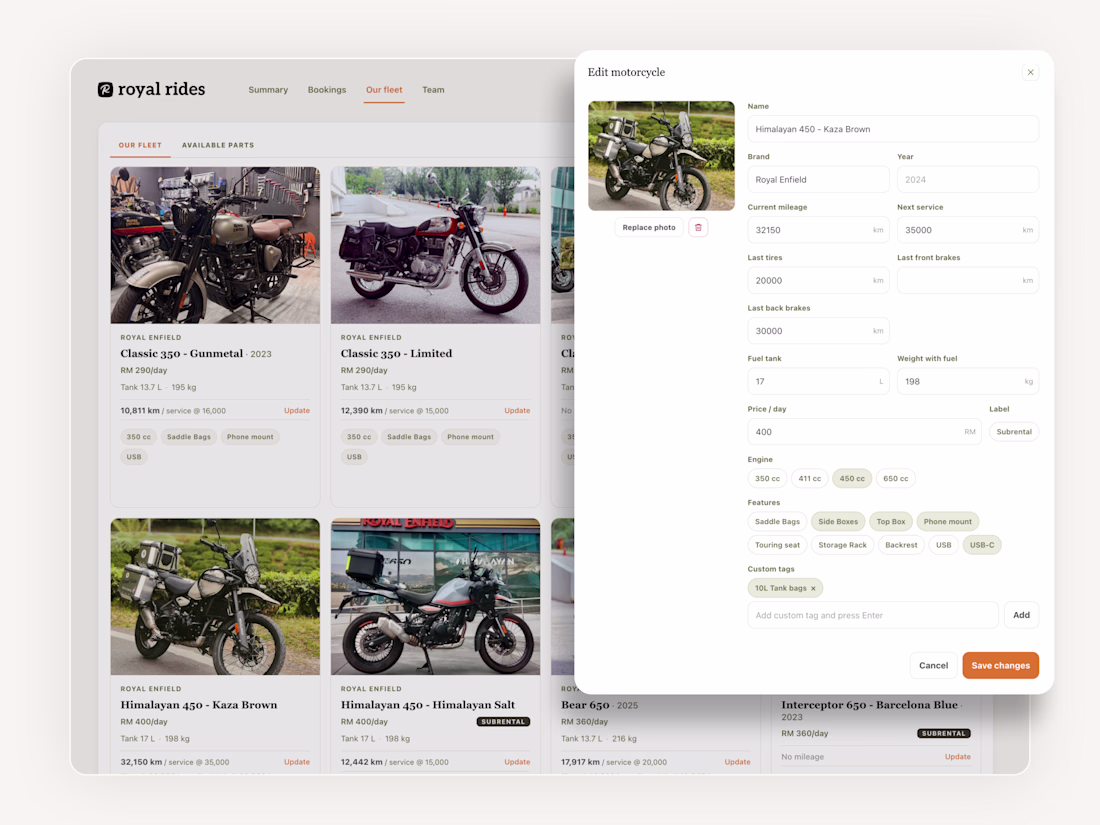Close the Edit motorcycle dialog
1100x825 pixels.
click(x=1031, y=72)
